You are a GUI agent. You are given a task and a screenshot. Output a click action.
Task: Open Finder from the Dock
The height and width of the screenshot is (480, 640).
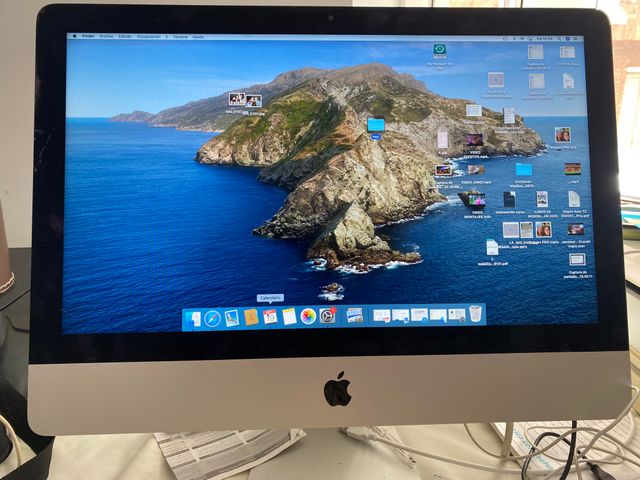click(x=194, y=317)
